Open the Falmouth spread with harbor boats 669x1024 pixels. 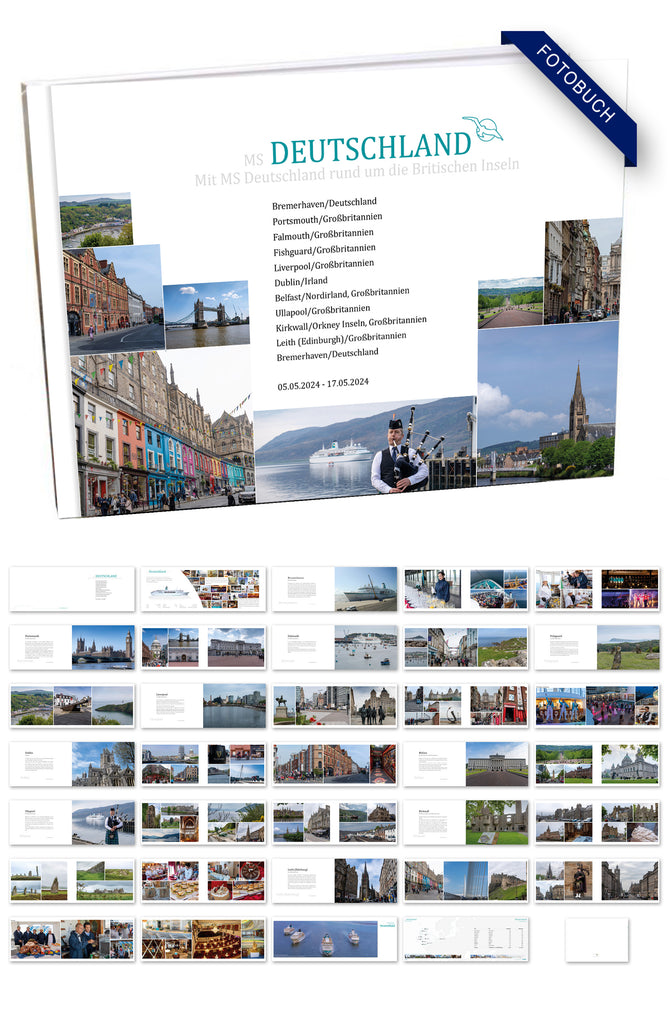334,647
